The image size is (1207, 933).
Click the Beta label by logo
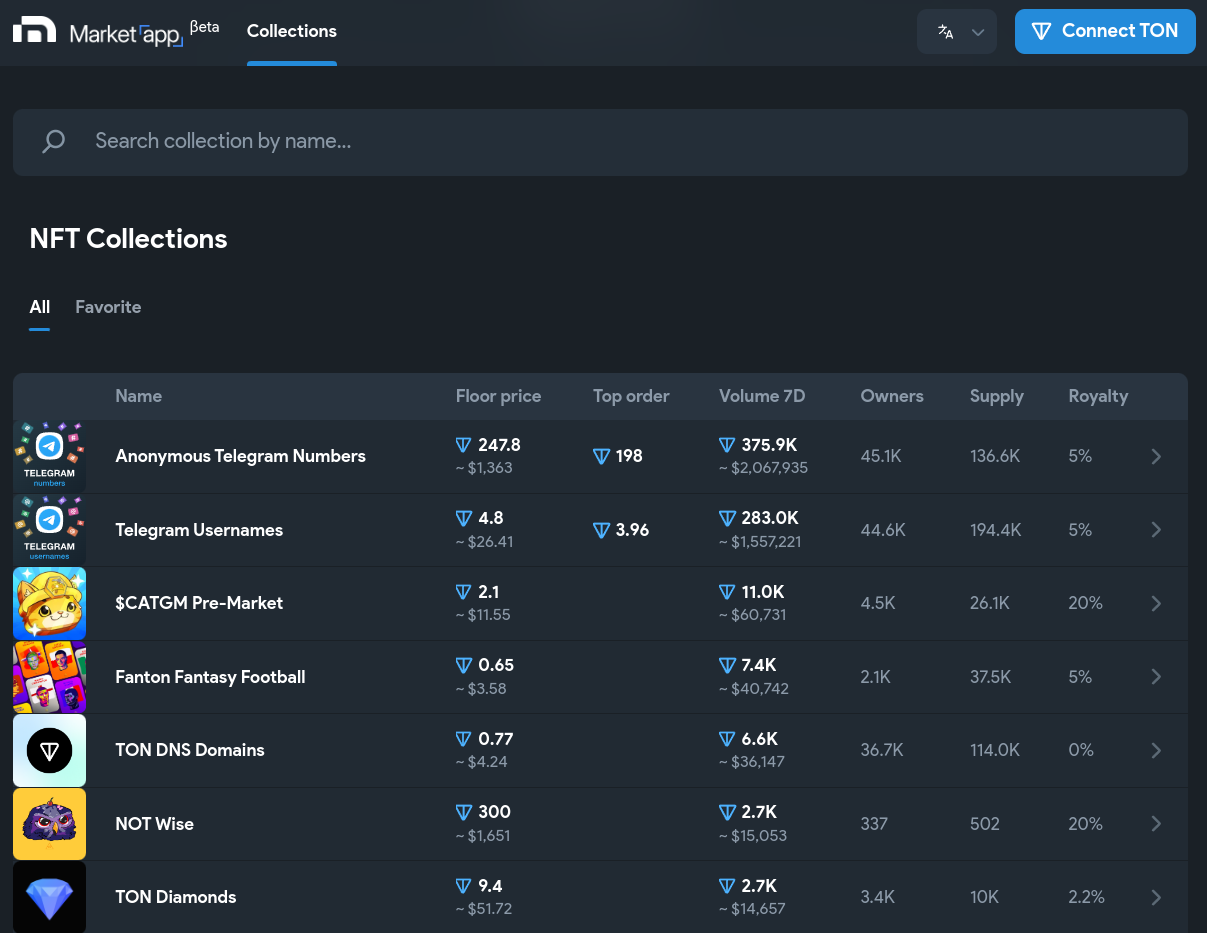[x=204, y=27]
